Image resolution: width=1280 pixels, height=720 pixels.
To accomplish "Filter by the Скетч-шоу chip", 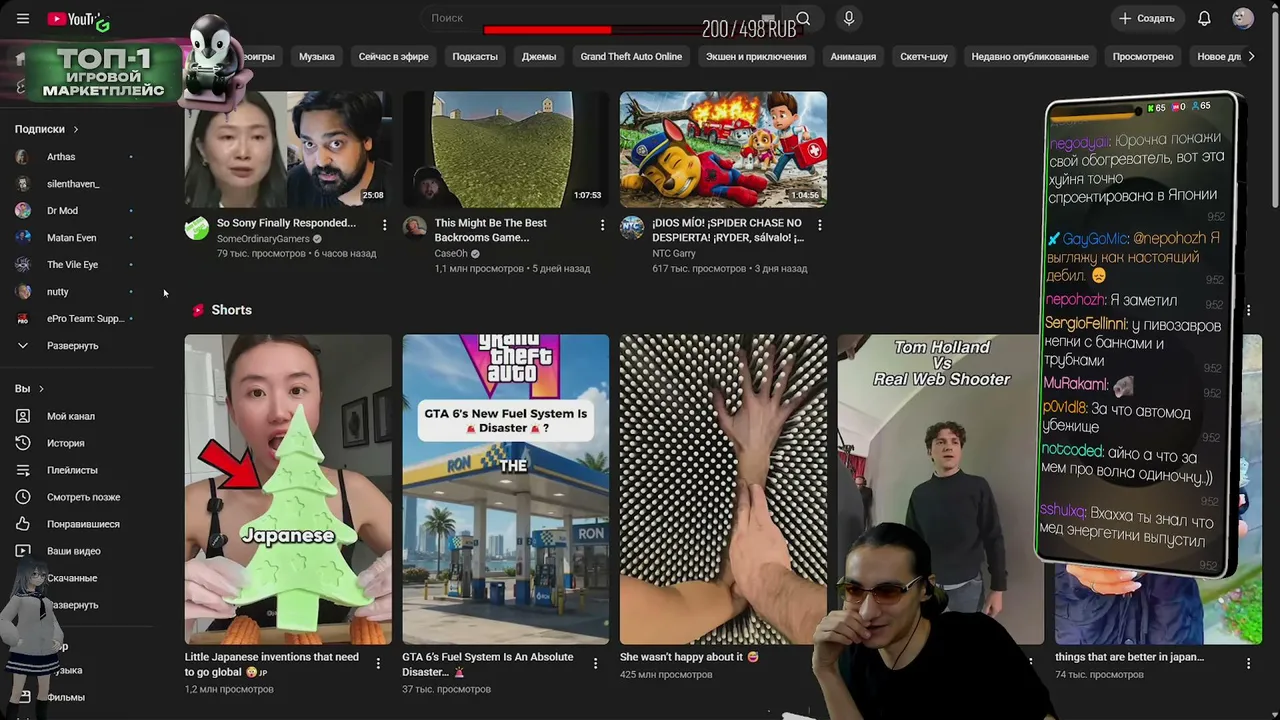I will coord(924,57).
